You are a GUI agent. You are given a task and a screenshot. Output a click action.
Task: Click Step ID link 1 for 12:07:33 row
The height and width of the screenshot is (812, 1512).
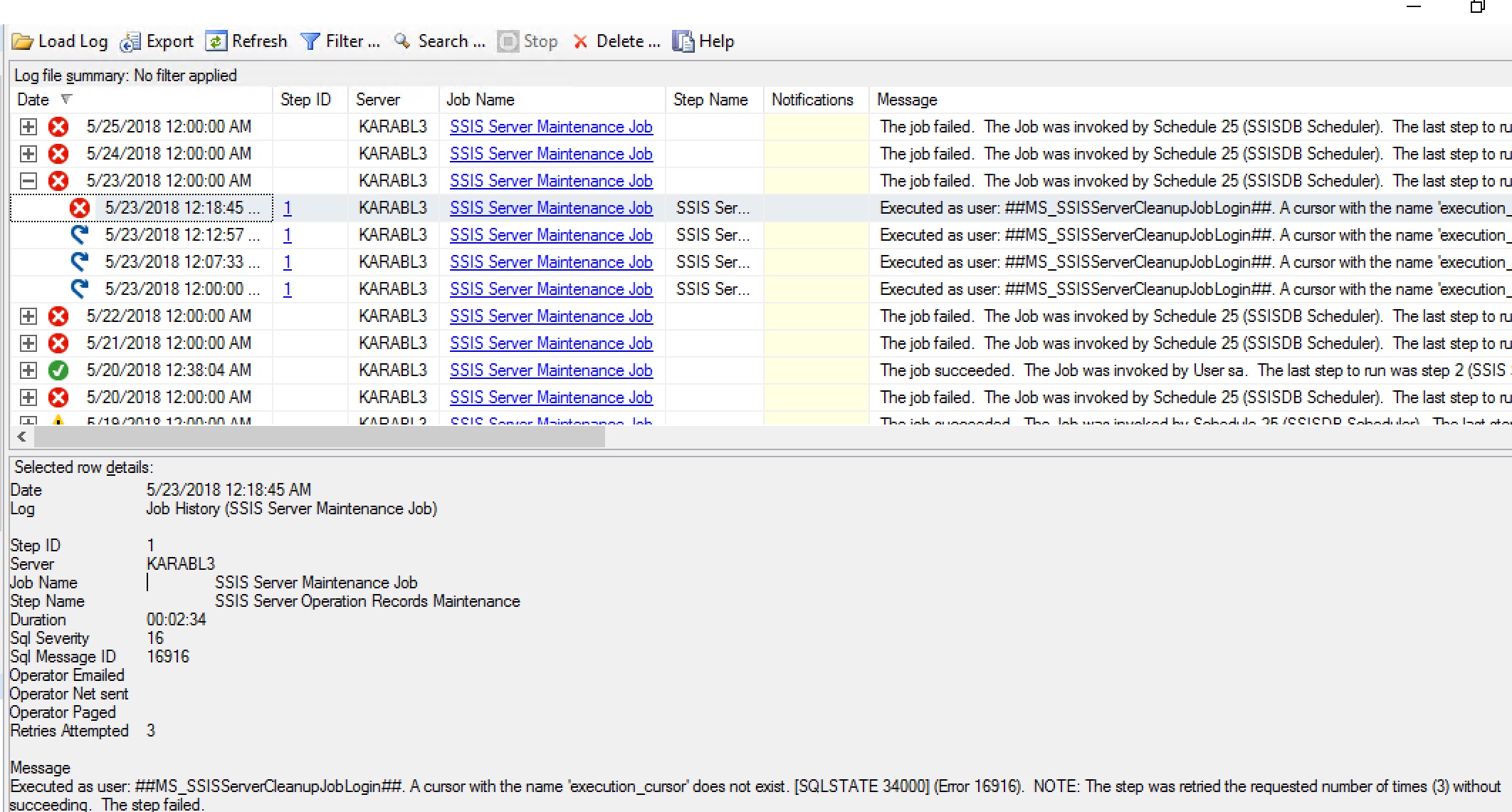287,262
